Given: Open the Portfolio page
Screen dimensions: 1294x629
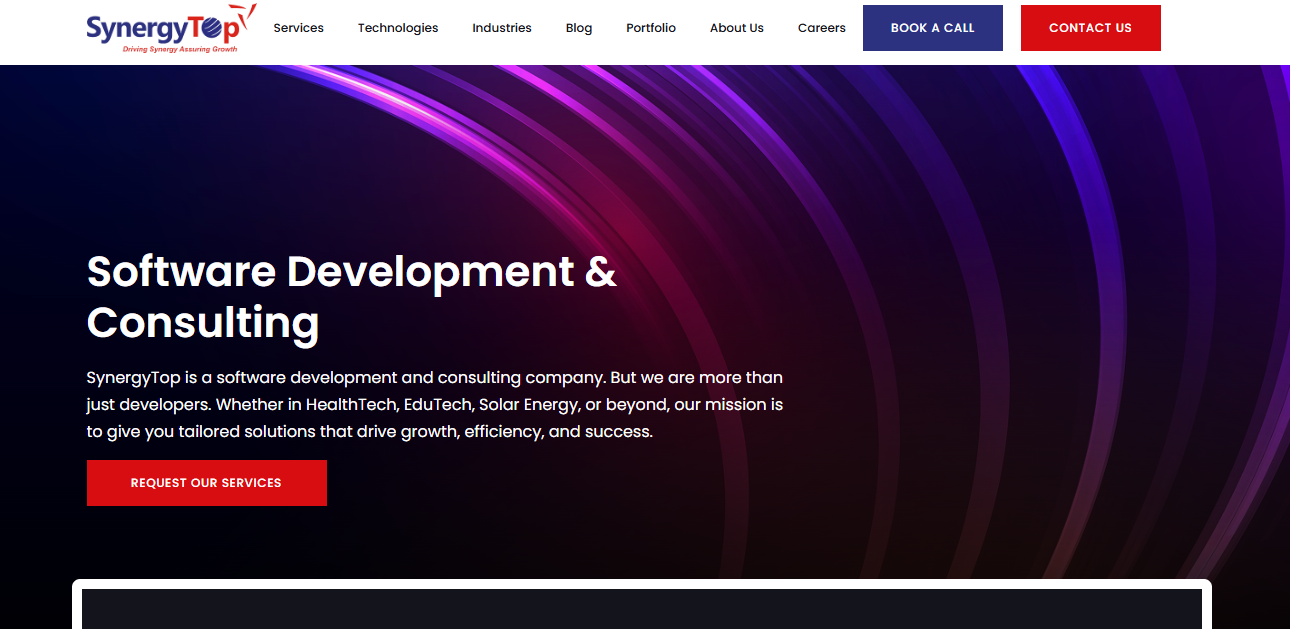Looking at the screenshot, I should pyautogui.click(x=651, y=28).
